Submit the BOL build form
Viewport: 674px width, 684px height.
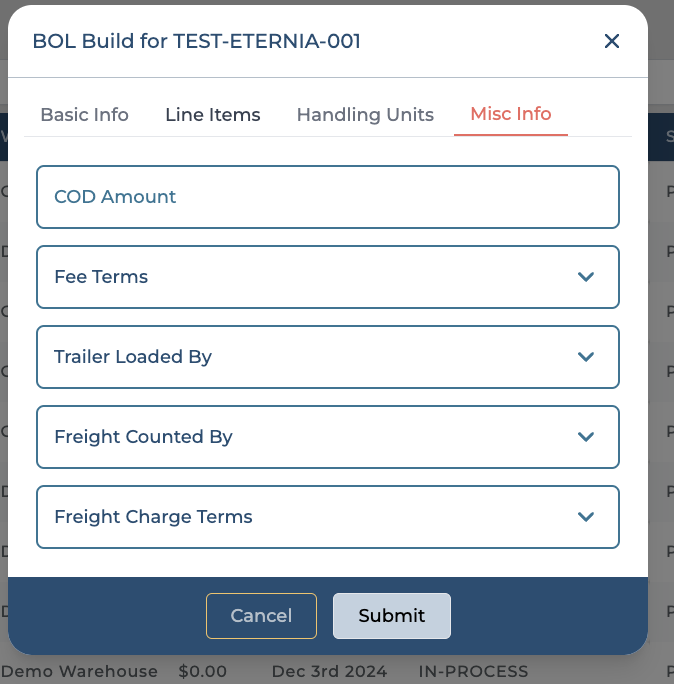click(x=391, y=616)
